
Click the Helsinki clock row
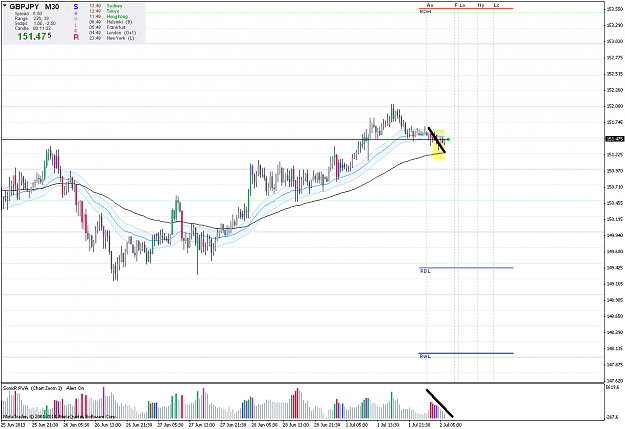(x=109, y=22)
